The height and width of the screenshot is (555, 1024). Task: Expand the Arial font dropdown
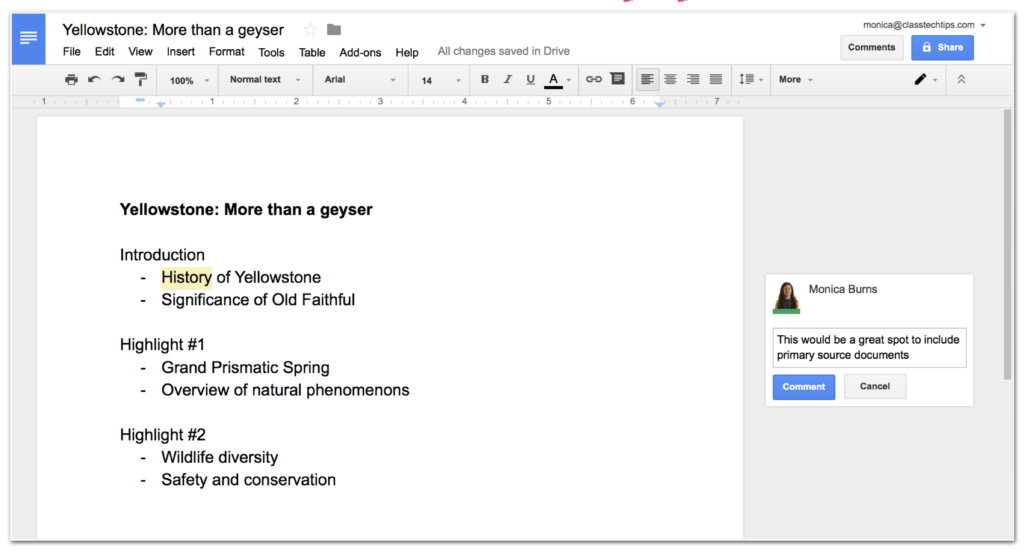coord(359,80)
